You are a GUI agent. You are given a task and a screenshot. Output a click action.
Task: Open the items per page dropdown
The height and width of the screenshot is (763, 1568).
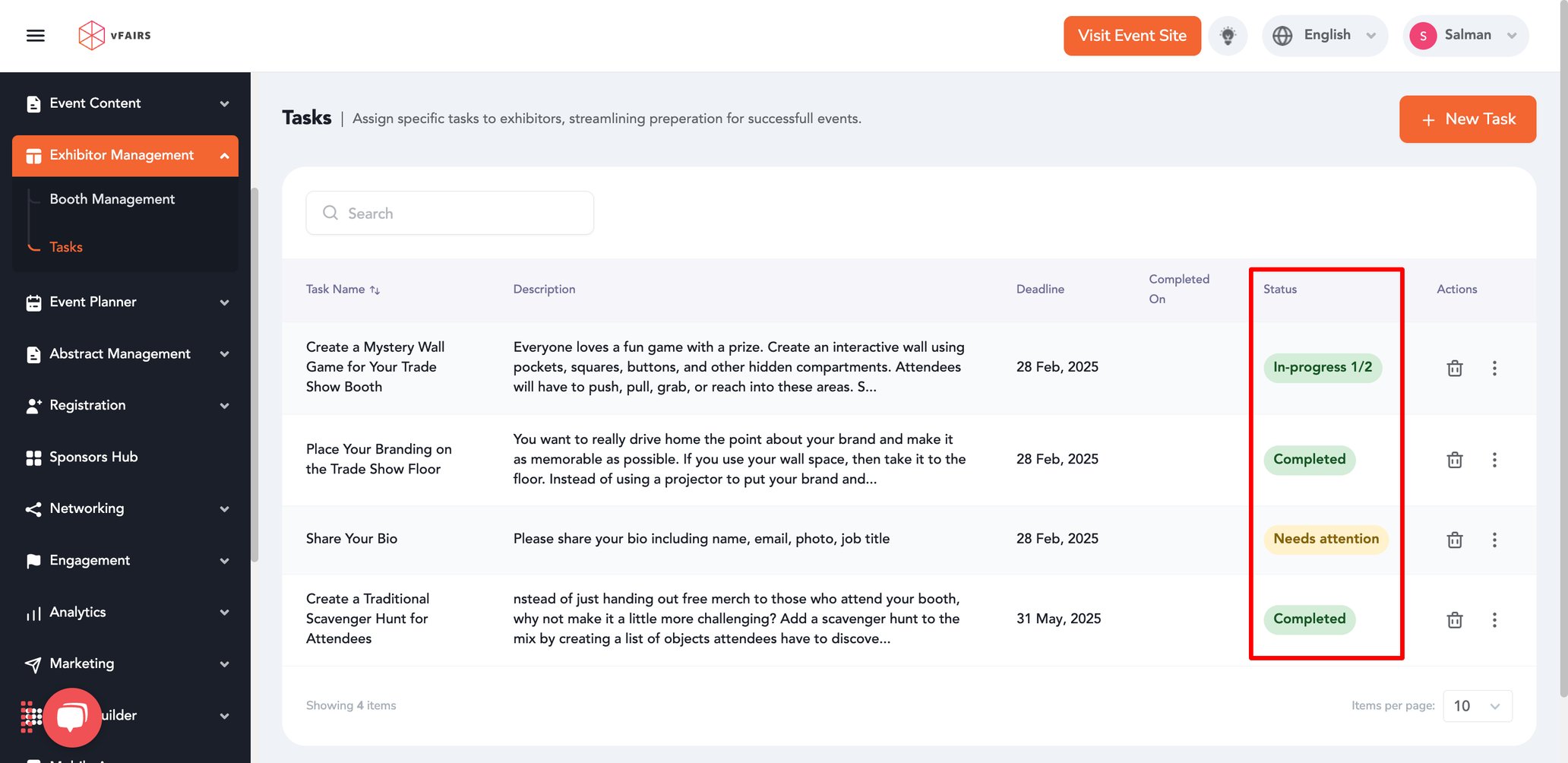[x=1477, y=705]
